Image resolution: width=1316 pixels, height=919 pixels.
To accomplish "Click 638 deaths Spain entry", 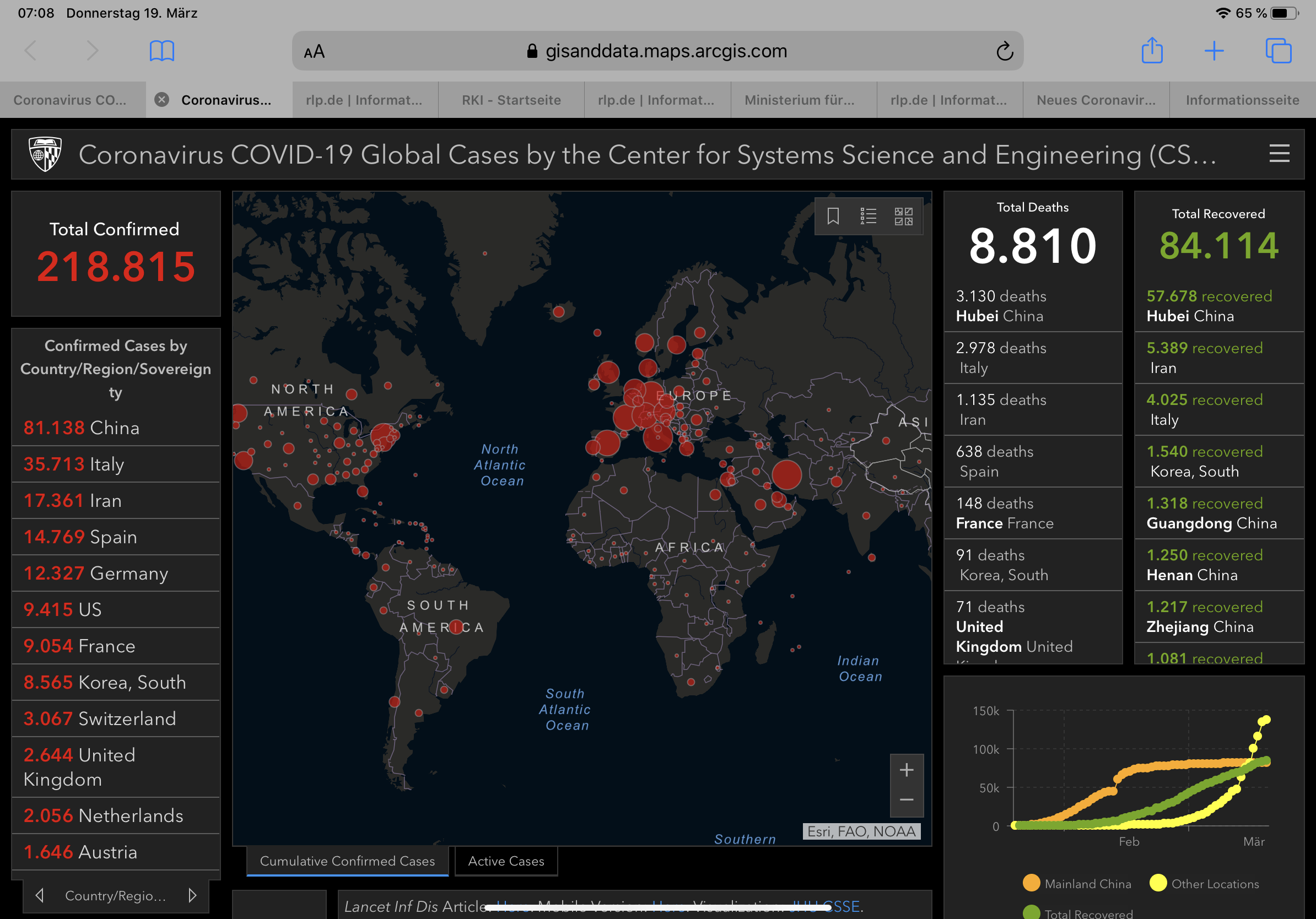I will pos(1033,461).
